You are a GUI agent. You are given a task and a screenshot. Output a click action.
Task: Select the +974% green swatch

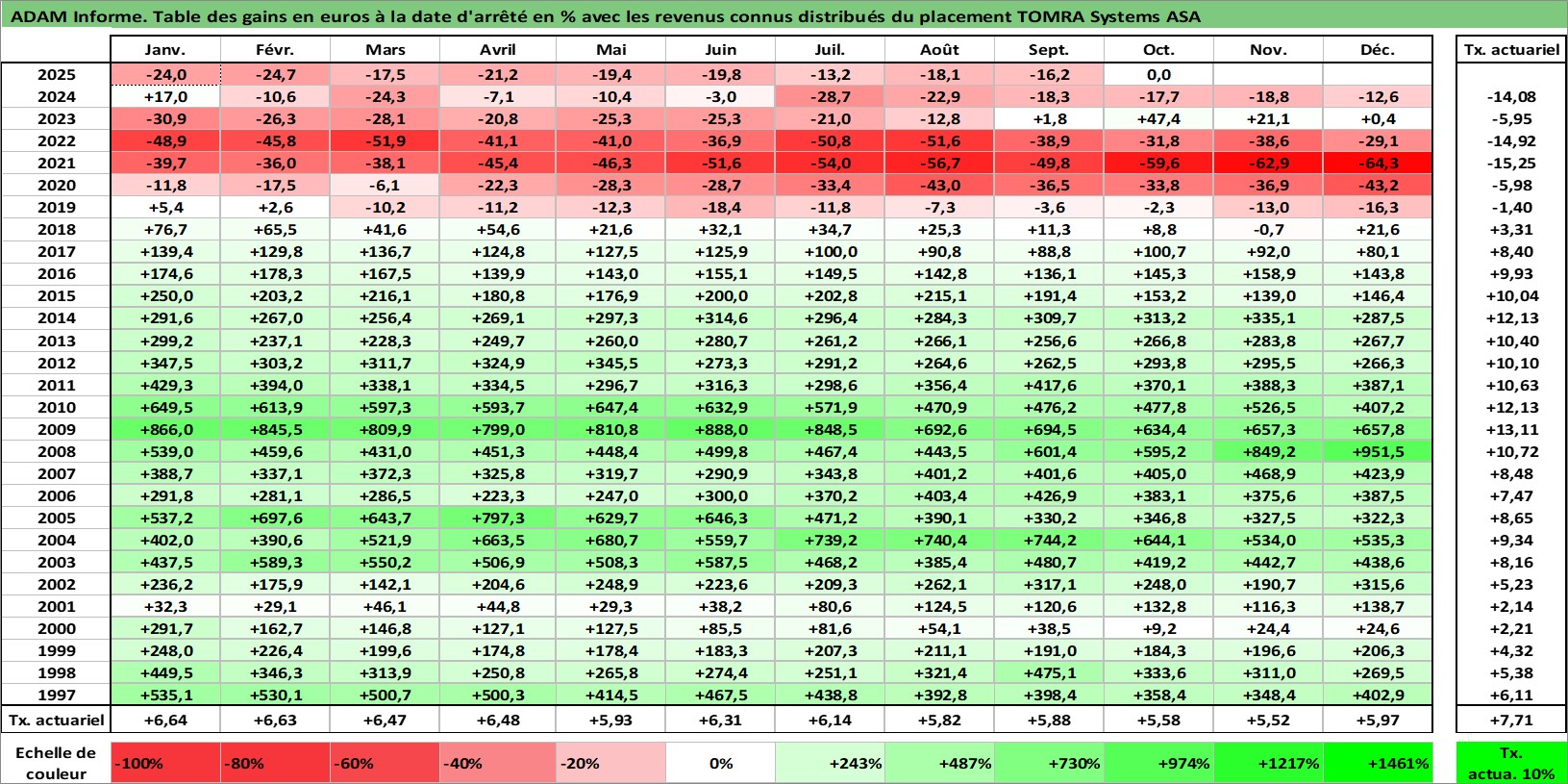pyautogui.click(x=1158, y=763)
